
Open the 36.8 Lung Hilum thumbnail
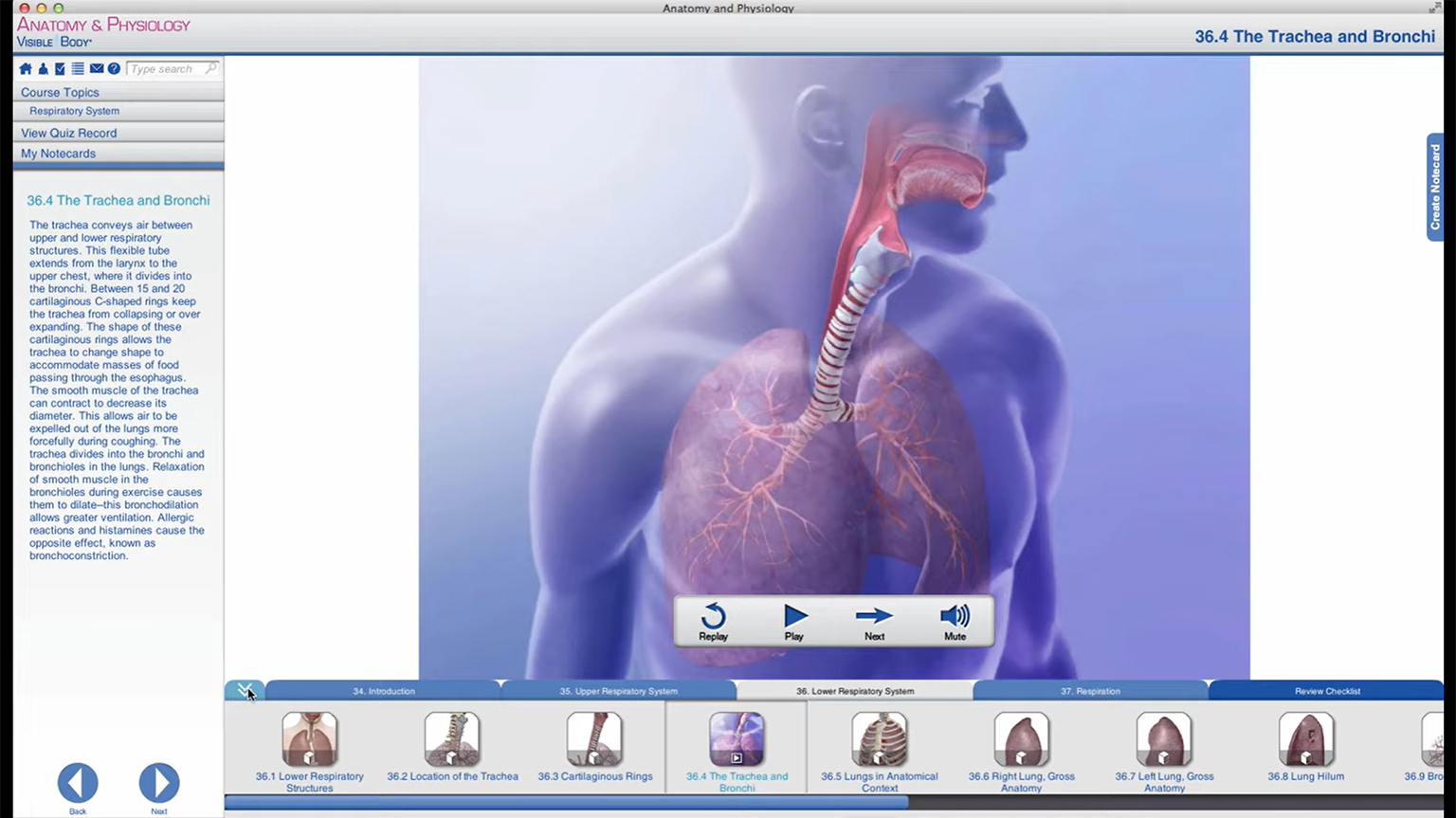[1305, 746]
